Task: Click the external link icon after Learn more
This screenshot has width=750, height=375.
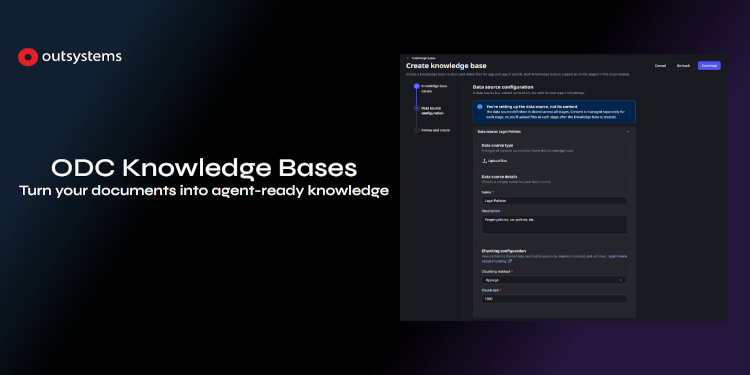Action: [510, 261]
